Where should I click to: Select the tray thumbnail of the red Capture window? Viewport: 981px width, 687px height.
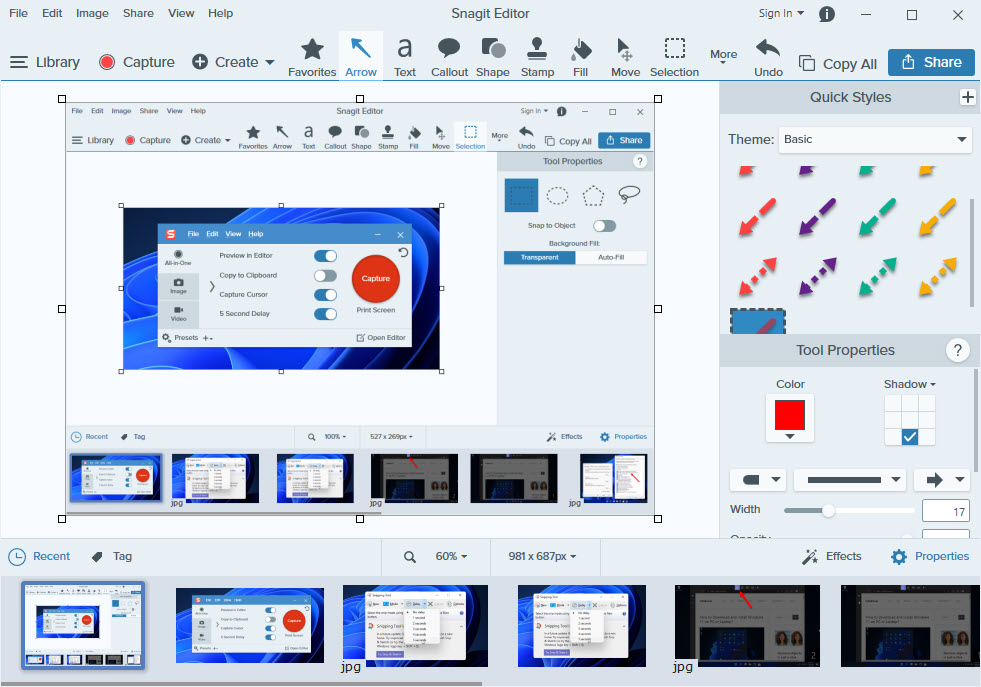[x=250, y=625]
